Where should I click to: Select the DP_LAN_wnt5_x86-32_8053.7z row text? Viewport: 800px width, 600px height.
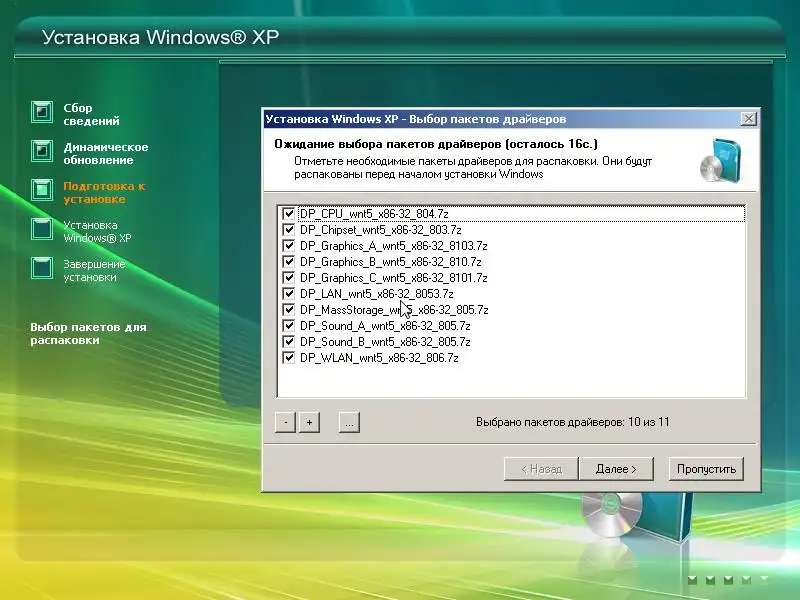pos(377,294)
